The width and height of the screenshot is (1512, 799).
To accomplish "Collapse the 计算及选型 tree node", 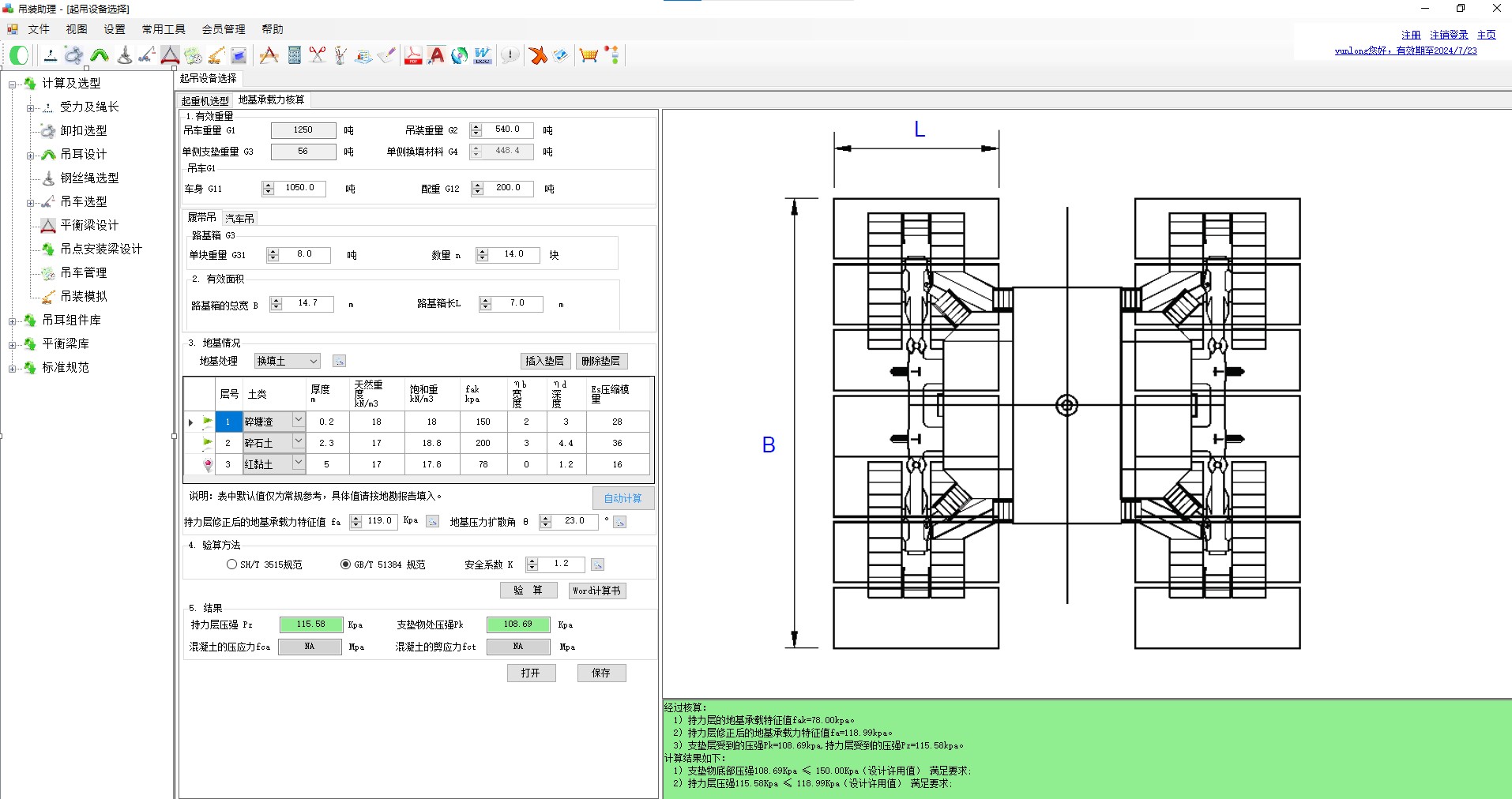I will [x=12, y=84].
